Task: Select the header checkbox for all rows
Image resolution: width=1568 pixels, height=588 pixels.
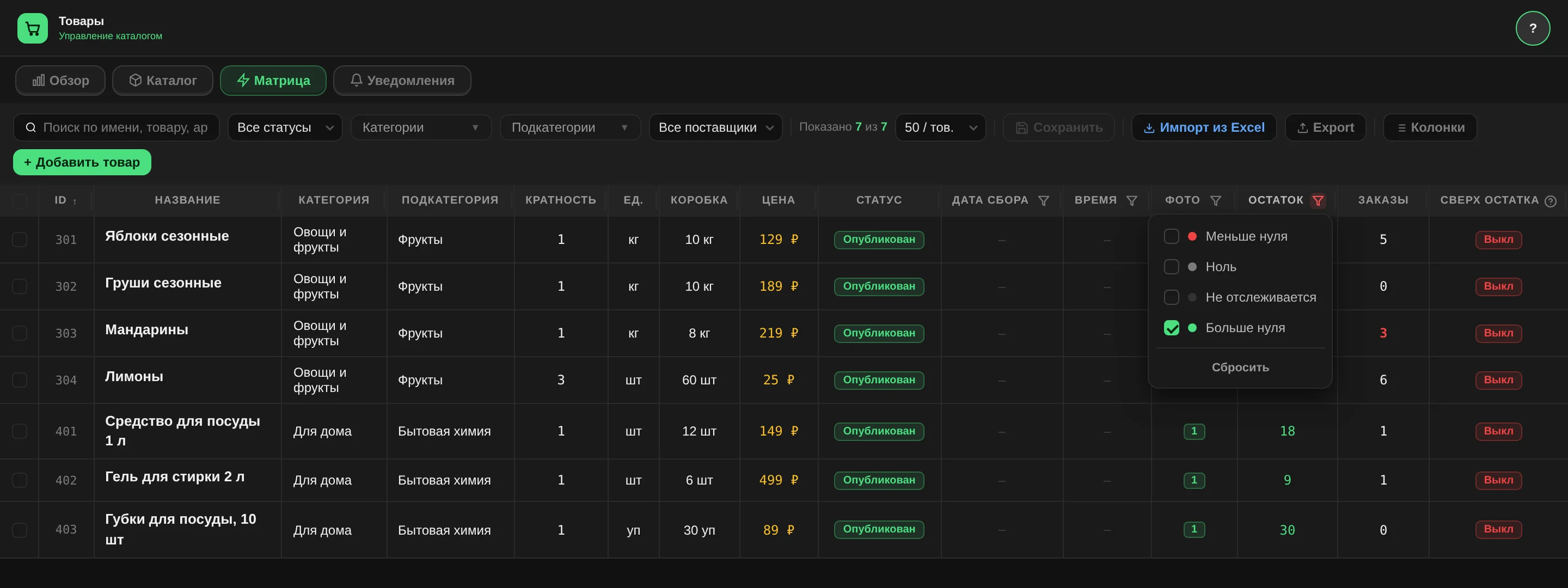Action: [20, 200]
